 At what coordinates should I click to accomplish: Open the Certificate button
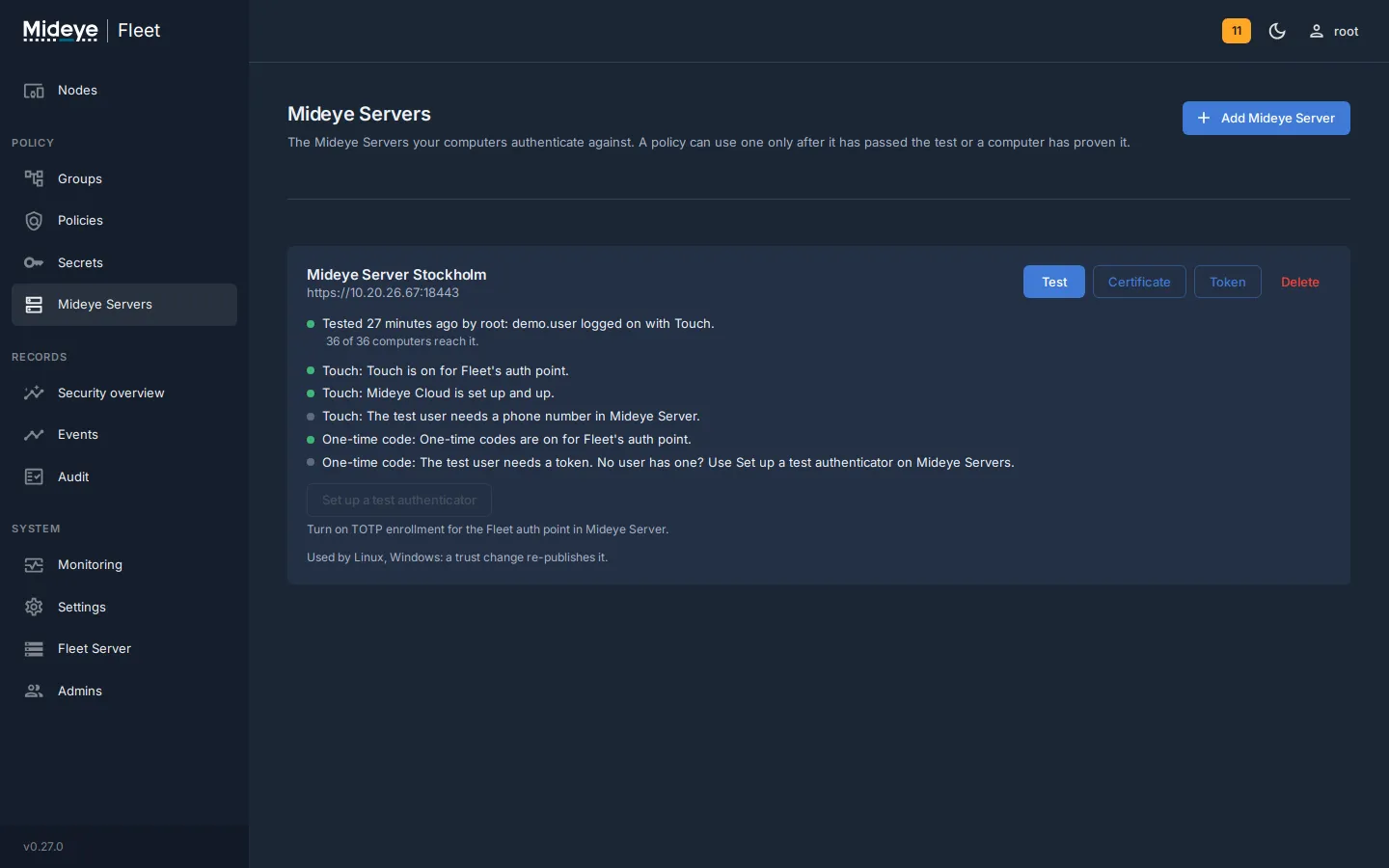1139,282
